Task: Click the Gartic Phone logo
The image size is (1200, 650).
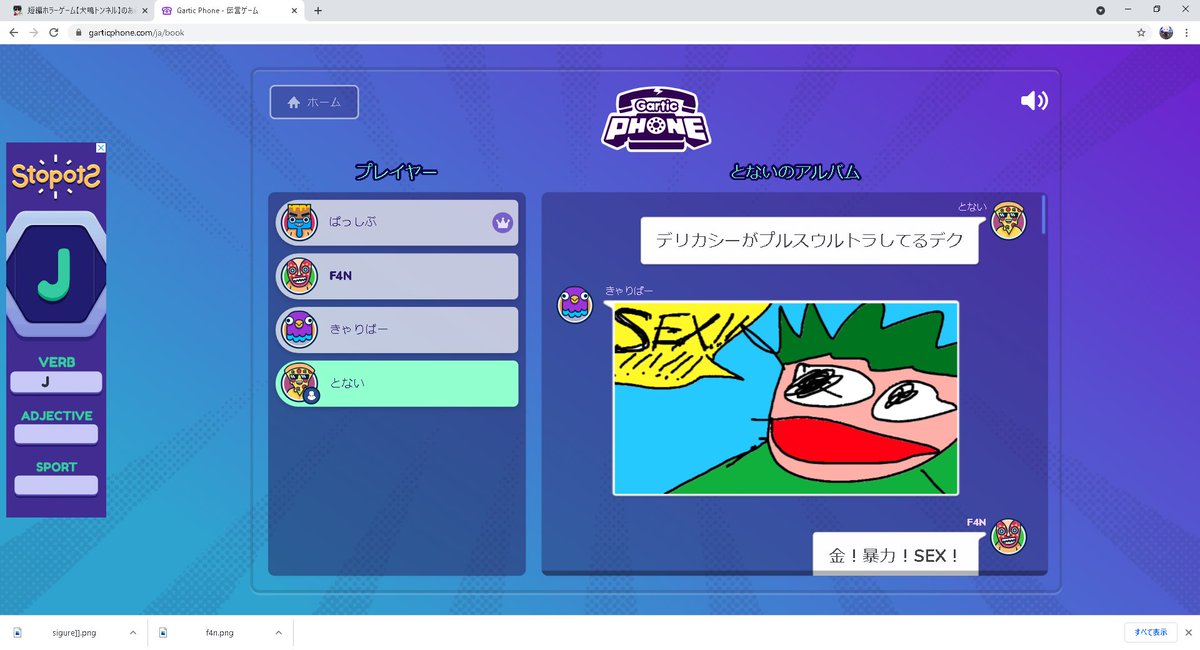Action: [x=656, y=118]
